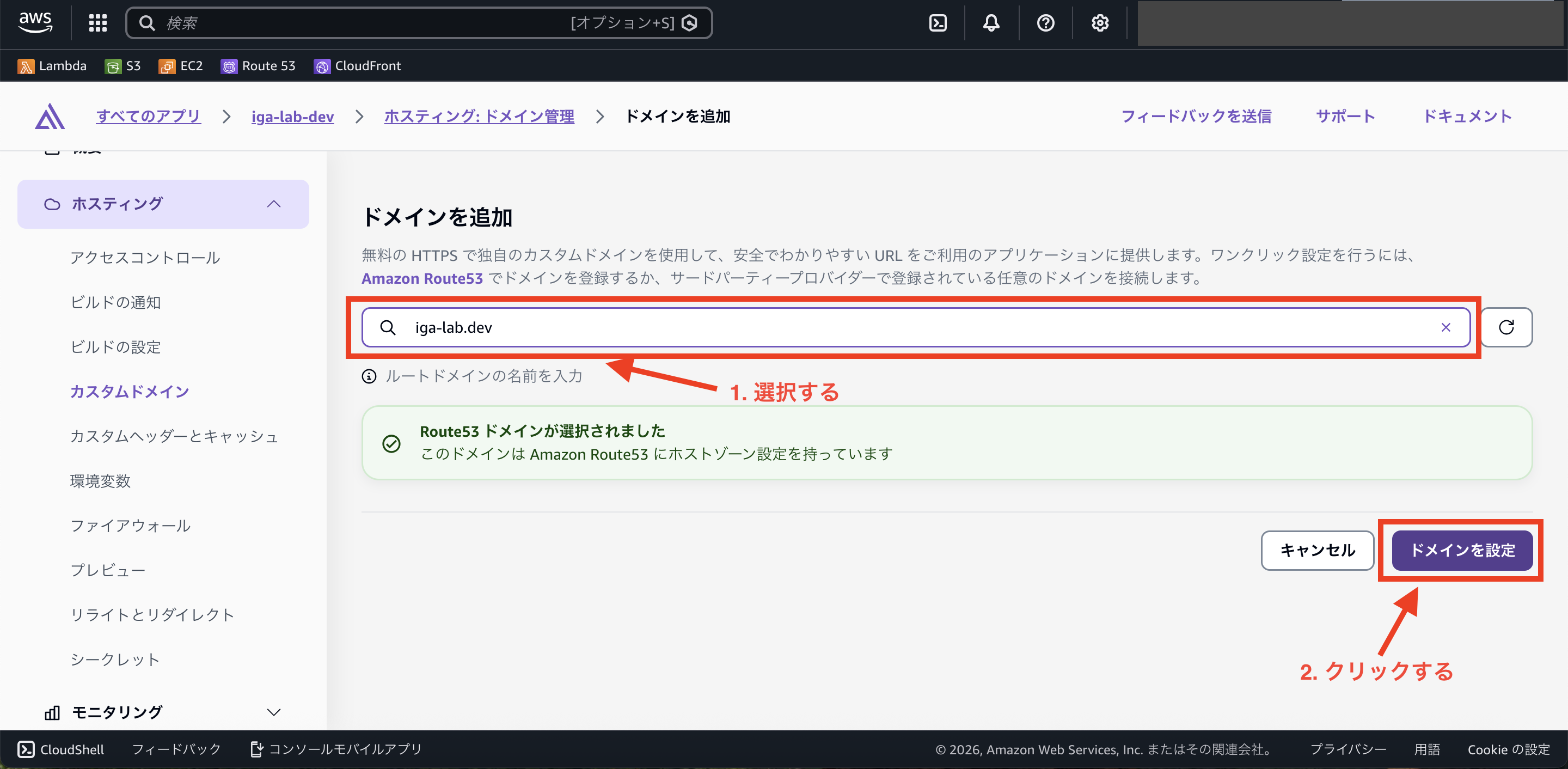The height and width of the screenshot is (769, 1568).
Task: Open カスタムヘッダーとキャッシュ in the sidebar
Action: (x=174, y=437)
